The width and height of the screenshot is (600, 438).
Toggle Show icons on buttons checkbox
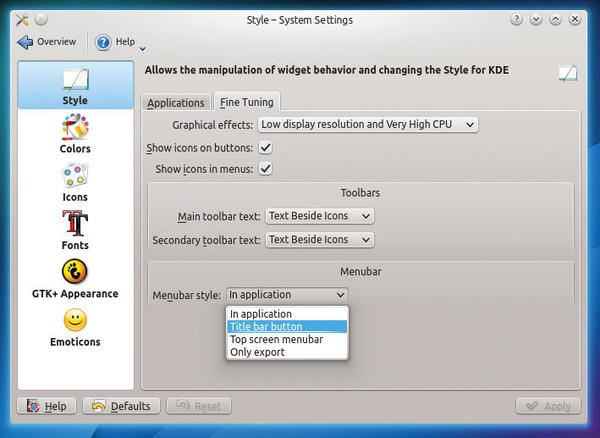click(265, 148)
